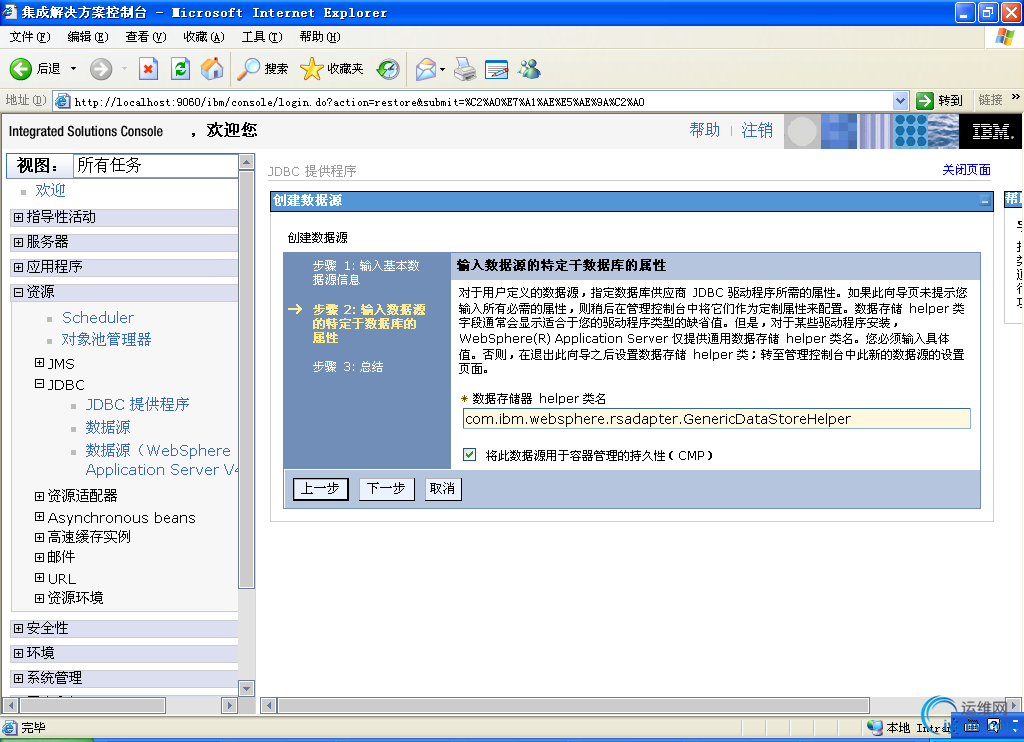Expand the 环境 section
The height and width of the screenshot is (742, 1024).
click(x=18, y=653)
